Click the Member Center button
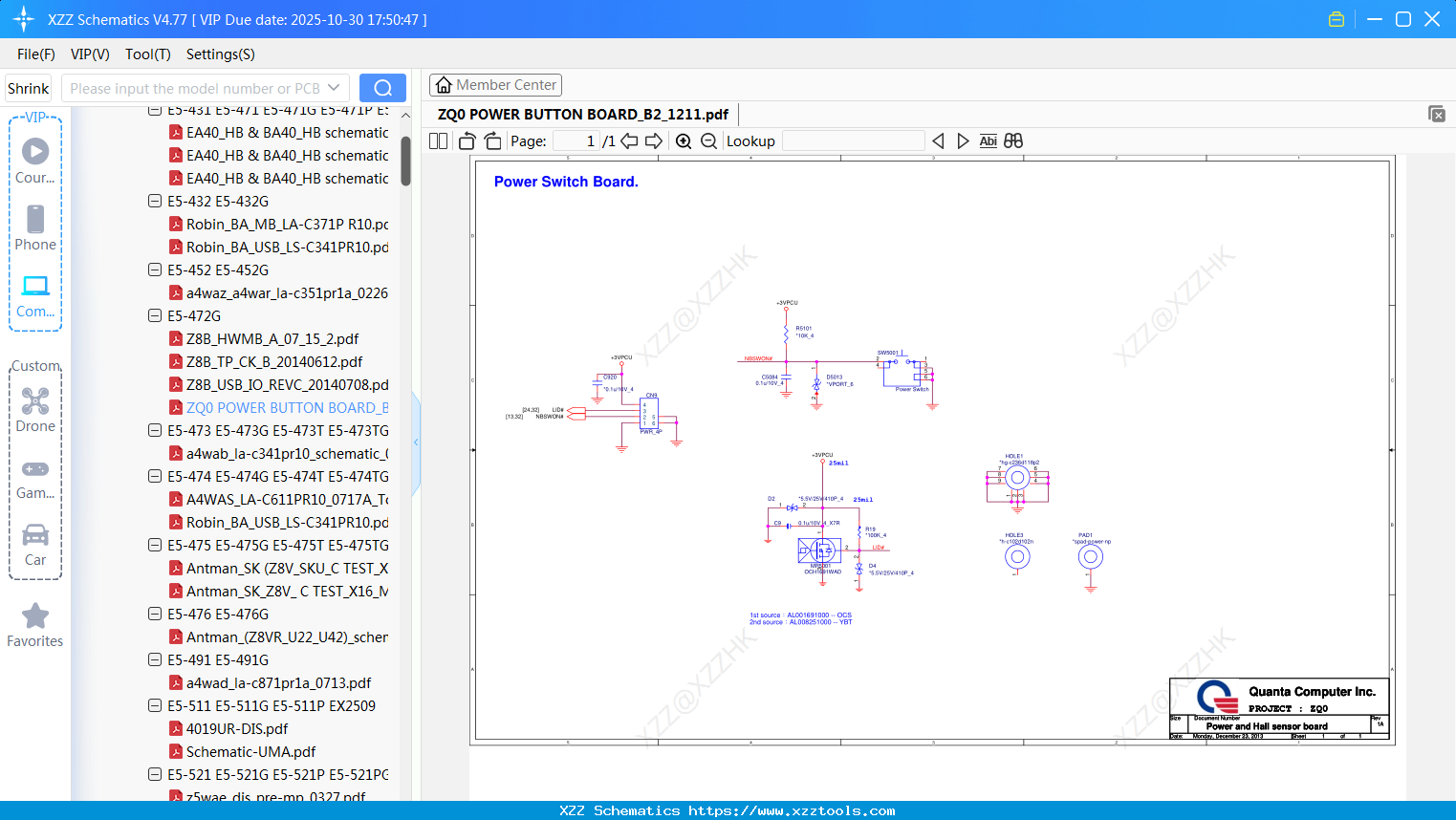The image size is (1456, 820). [x=495, y=85]
